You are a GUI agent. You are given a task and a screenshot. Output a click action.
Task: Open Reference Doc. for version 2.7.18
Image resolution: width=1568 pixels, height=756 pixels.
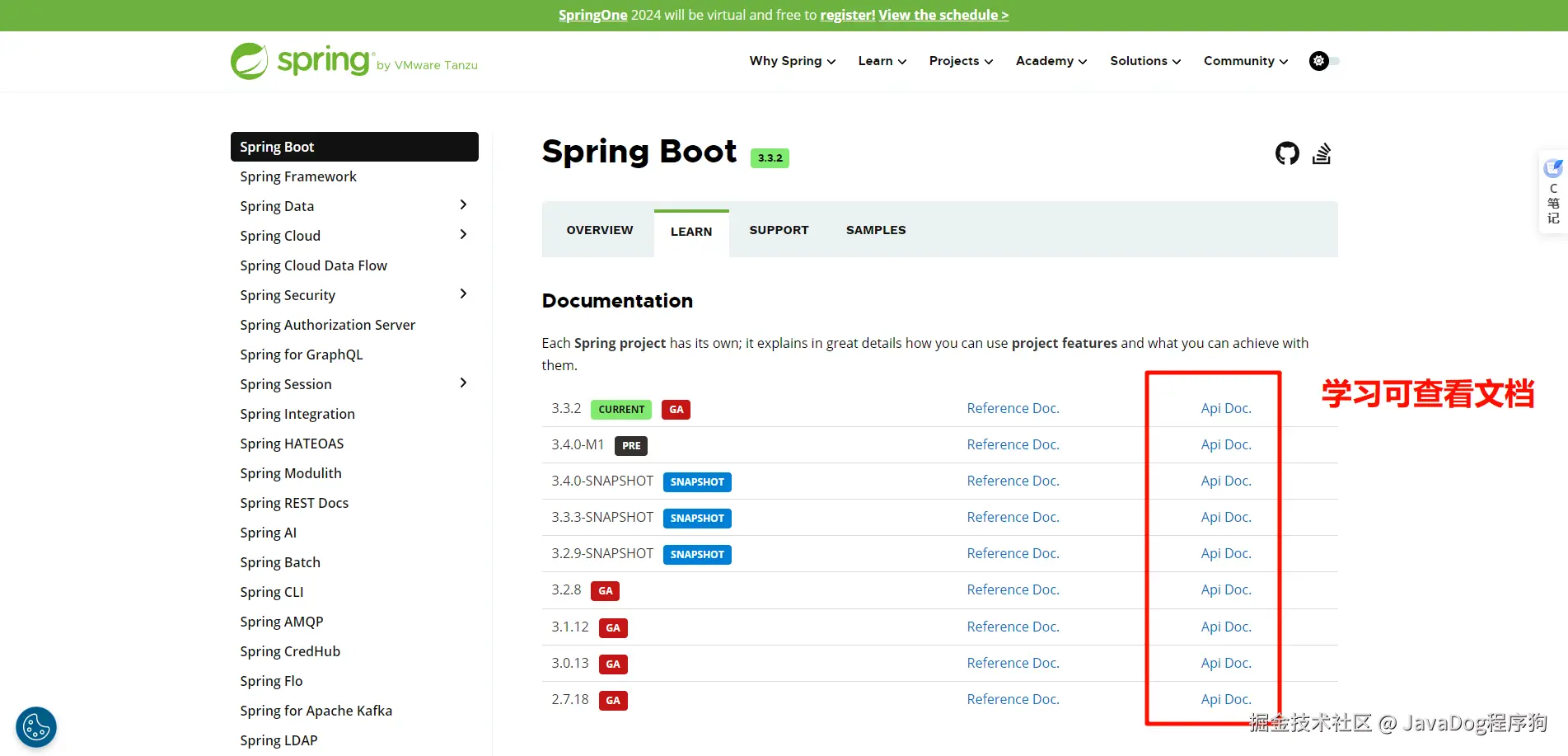pyautogui.click(x=1013, y=699)
